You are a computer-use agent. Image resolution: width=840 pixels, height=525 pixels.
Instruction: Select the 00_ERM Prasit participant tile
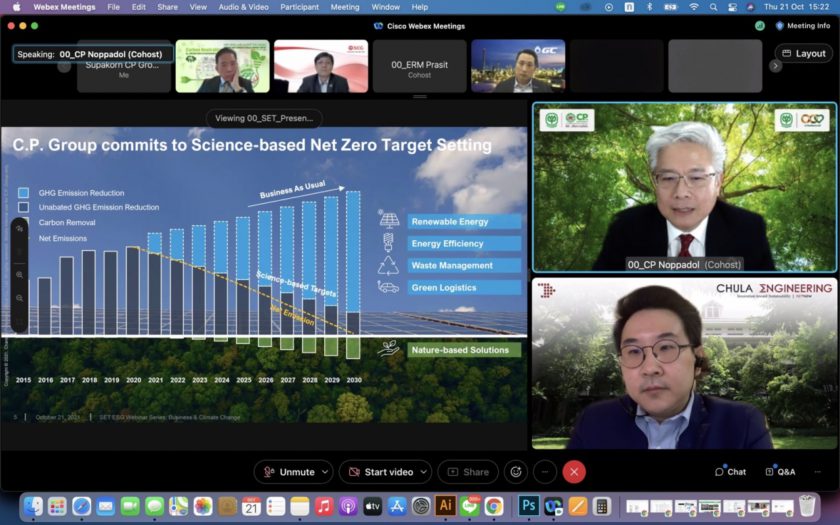coord(419,67)
